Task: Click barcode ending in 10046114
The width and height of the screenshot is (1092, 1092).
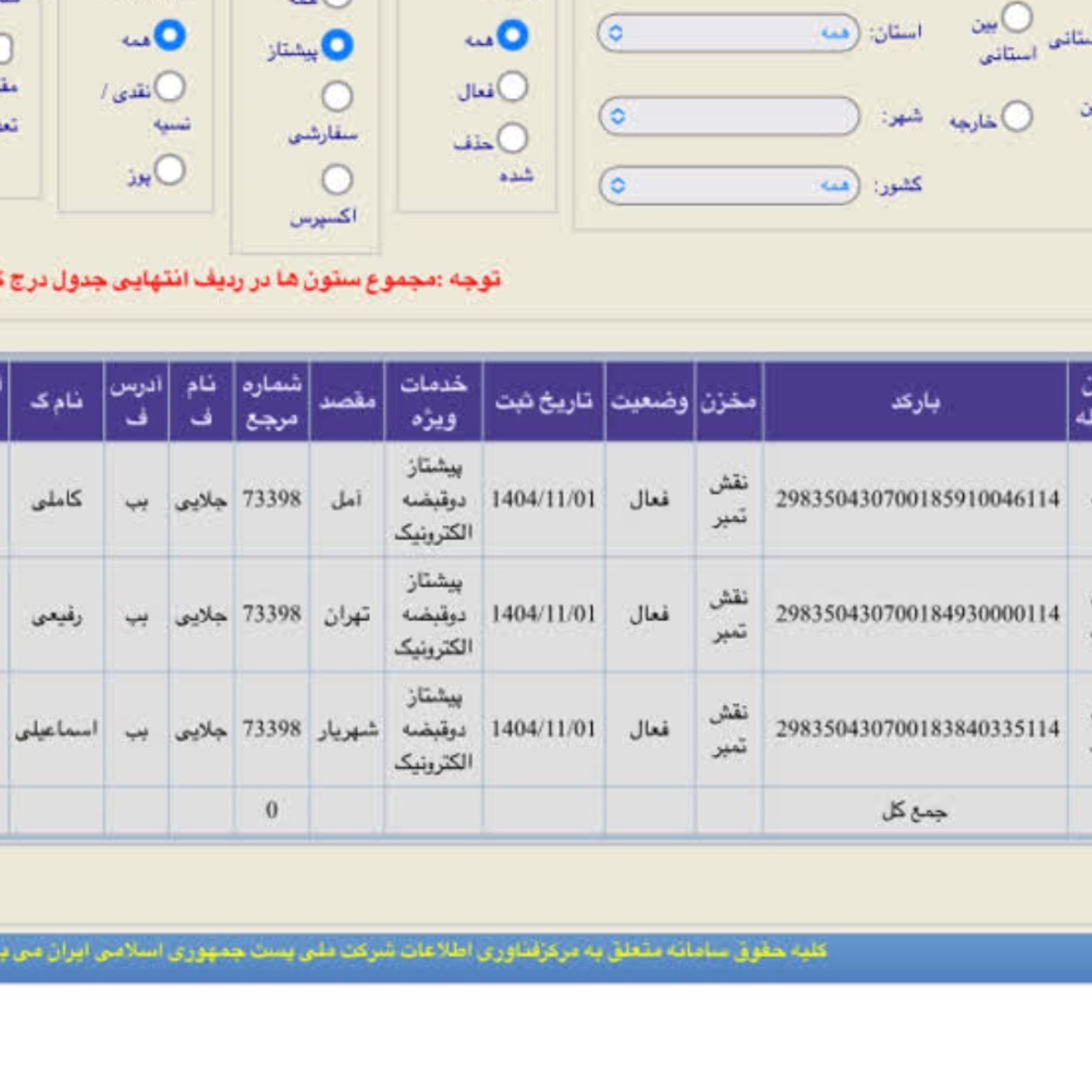Action: click(x=917, y=499)
